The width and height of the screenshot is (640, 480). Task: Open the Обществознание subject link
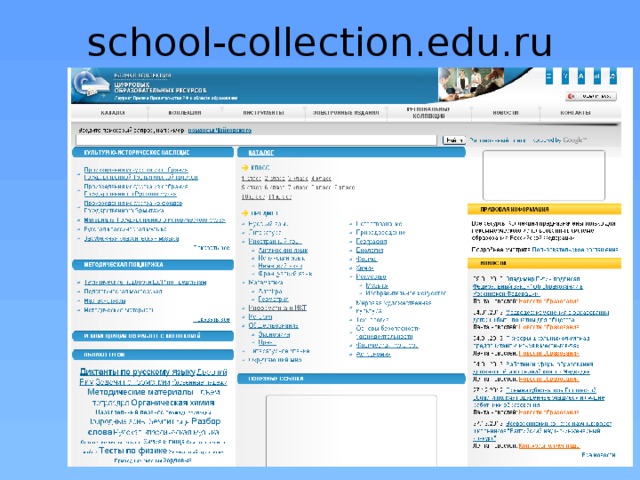pyautogui.click(x=273, y=326)
